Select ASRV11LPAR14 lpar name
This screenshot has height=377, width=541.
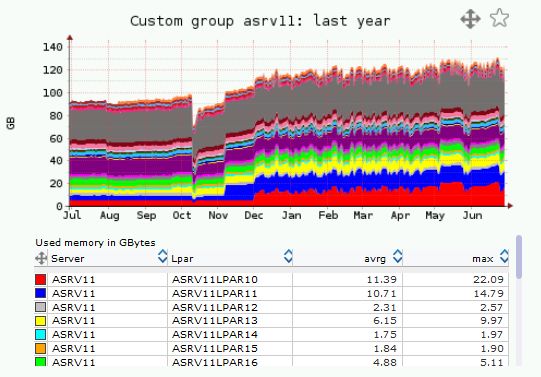(x=215, y=335)
